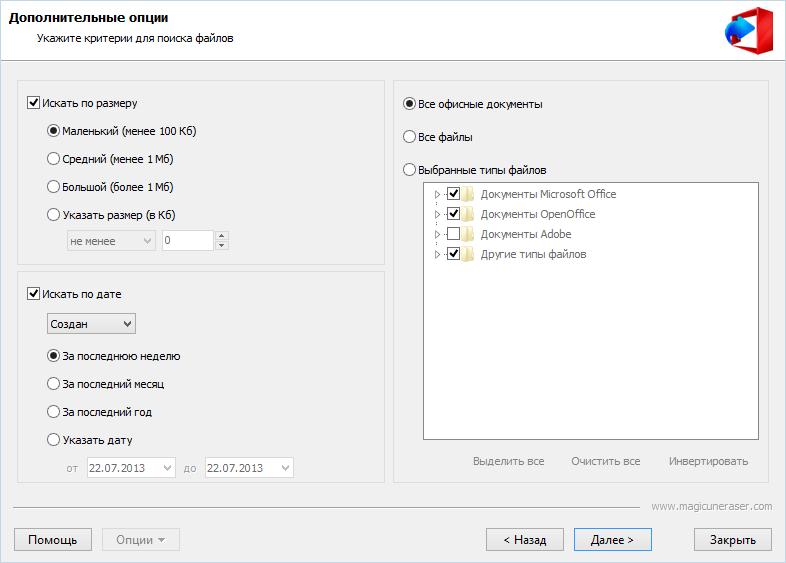Select Средний (менее 1 Мб) size option
The image size is (786, 563).
[54, 158]
